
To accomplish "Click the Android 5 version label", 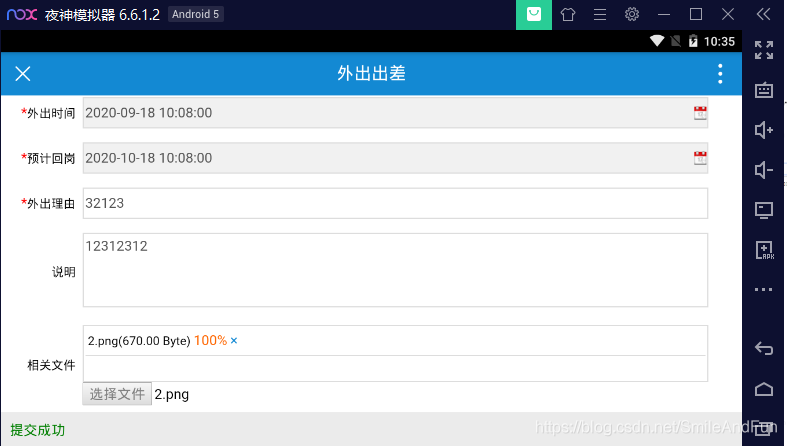I will [195, 14].
